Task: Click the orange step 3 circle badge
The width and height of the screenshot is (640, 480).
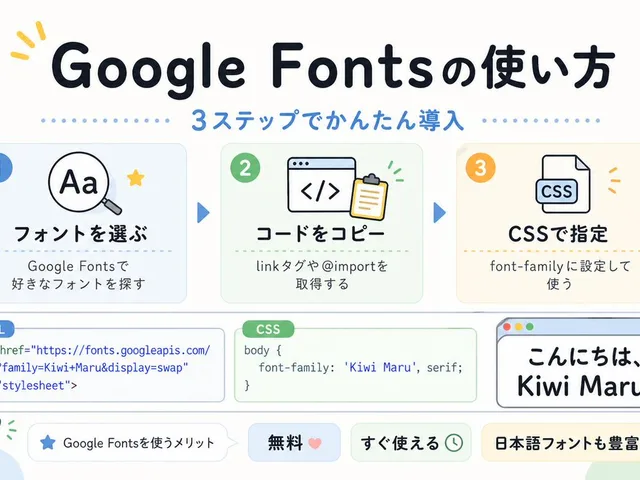Action: [x=480, y=167]
